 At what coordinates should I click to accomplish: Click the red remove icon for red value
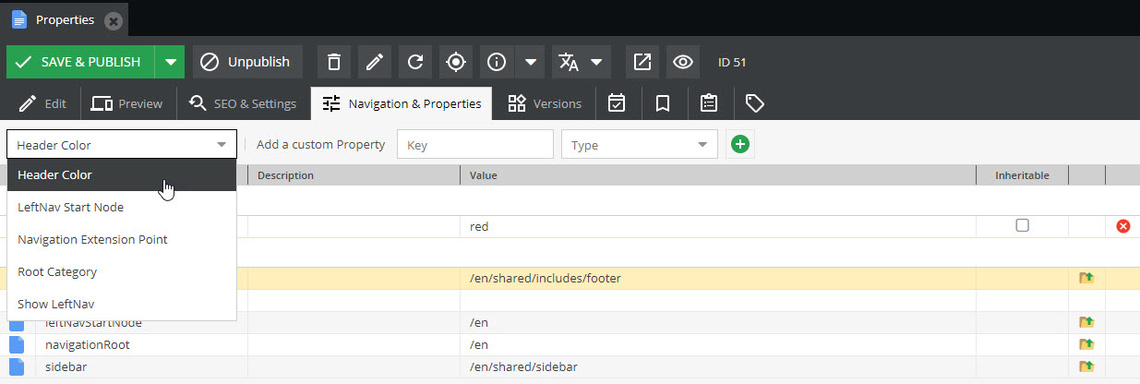(x=1123, y=226)
